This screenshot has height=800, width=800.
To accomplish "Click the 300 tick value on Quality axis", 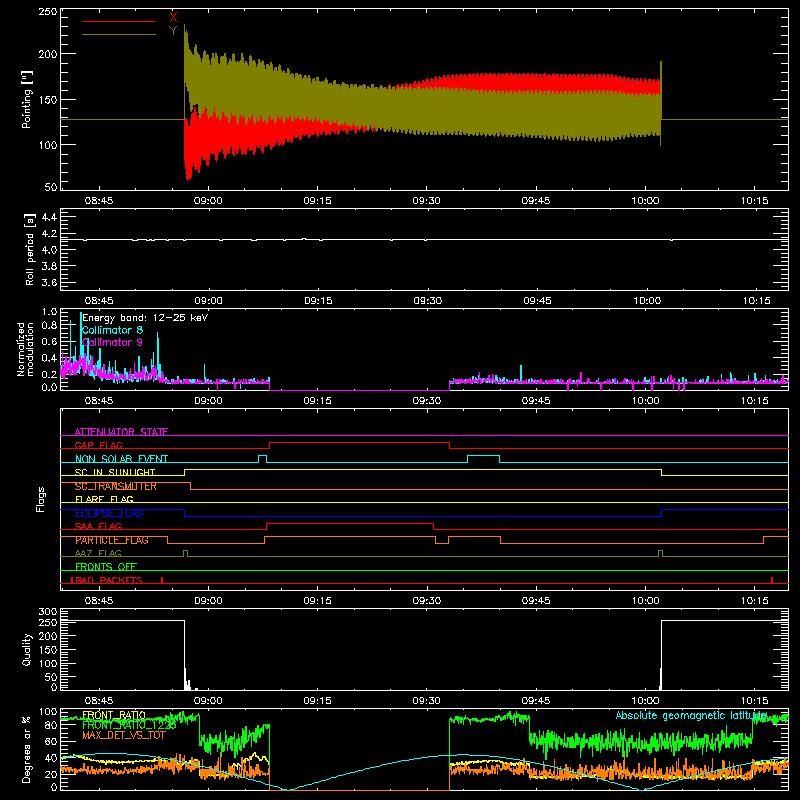I will (48, 612).
